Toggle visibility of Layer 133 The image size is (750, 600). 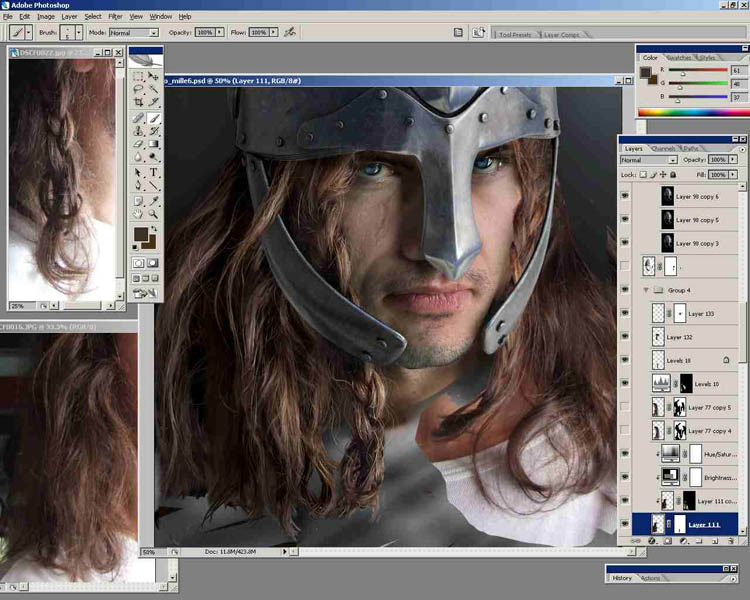coord(625,314)
